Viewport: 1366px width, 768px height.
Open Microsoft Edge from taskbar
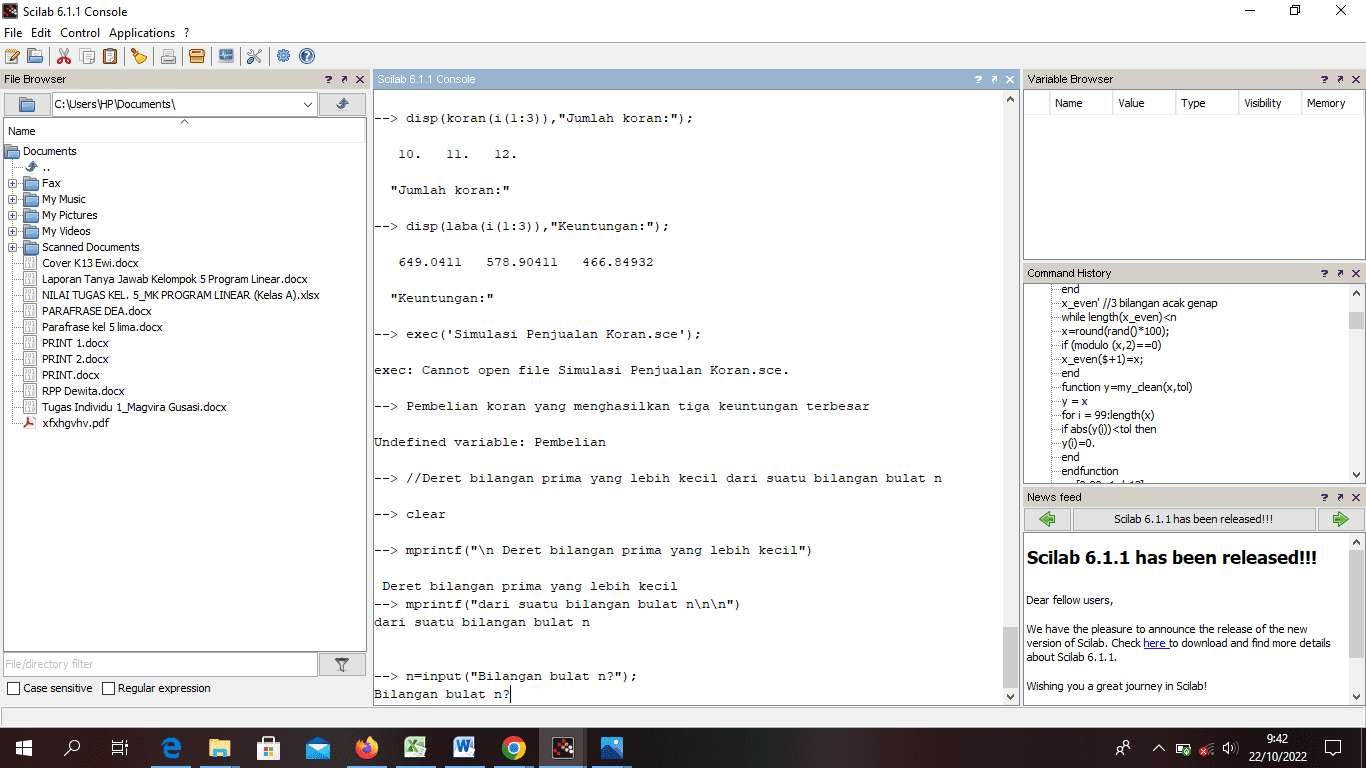(171, 747)
